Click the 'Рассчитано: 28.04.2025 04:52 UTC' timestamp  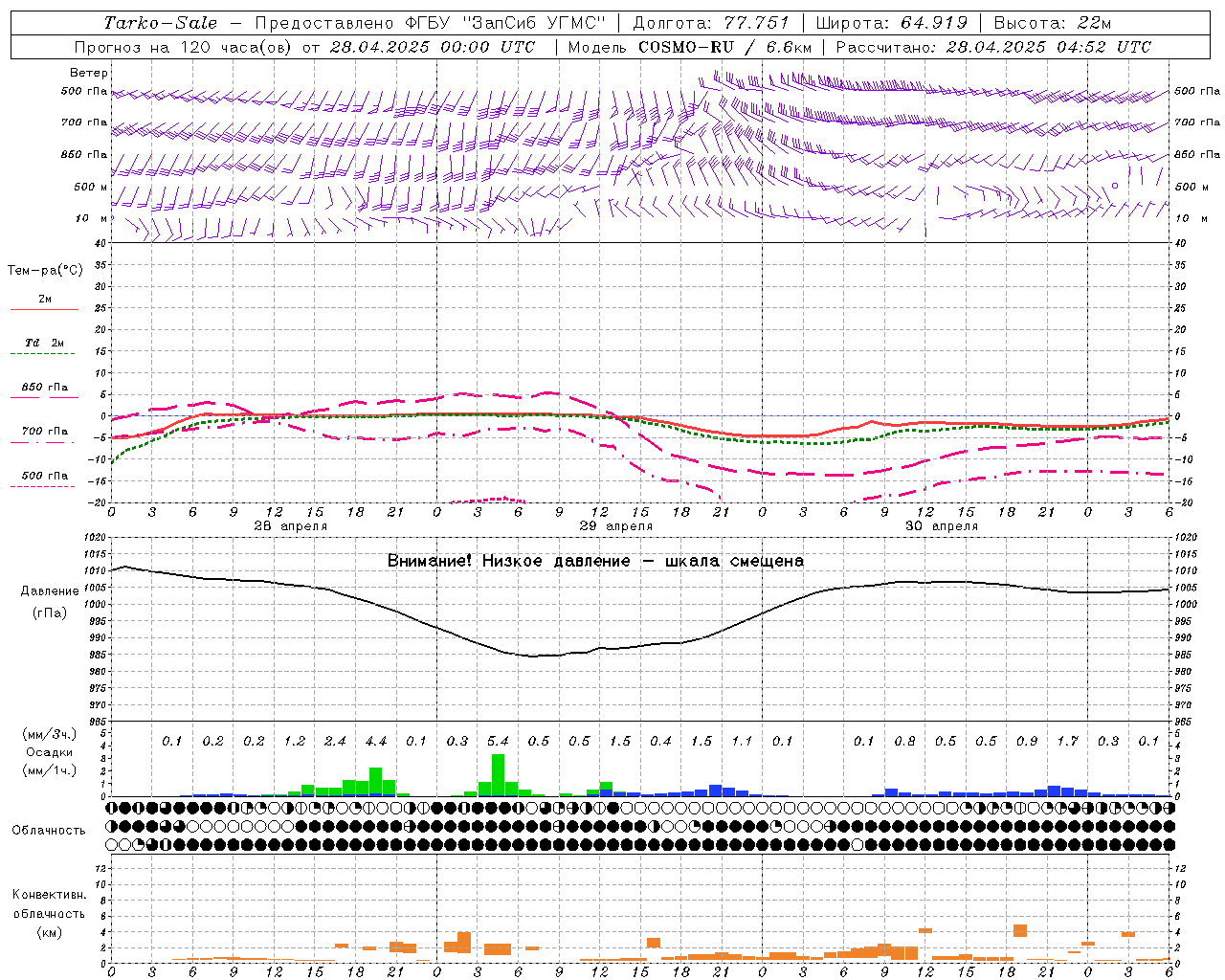click(993, 47)
